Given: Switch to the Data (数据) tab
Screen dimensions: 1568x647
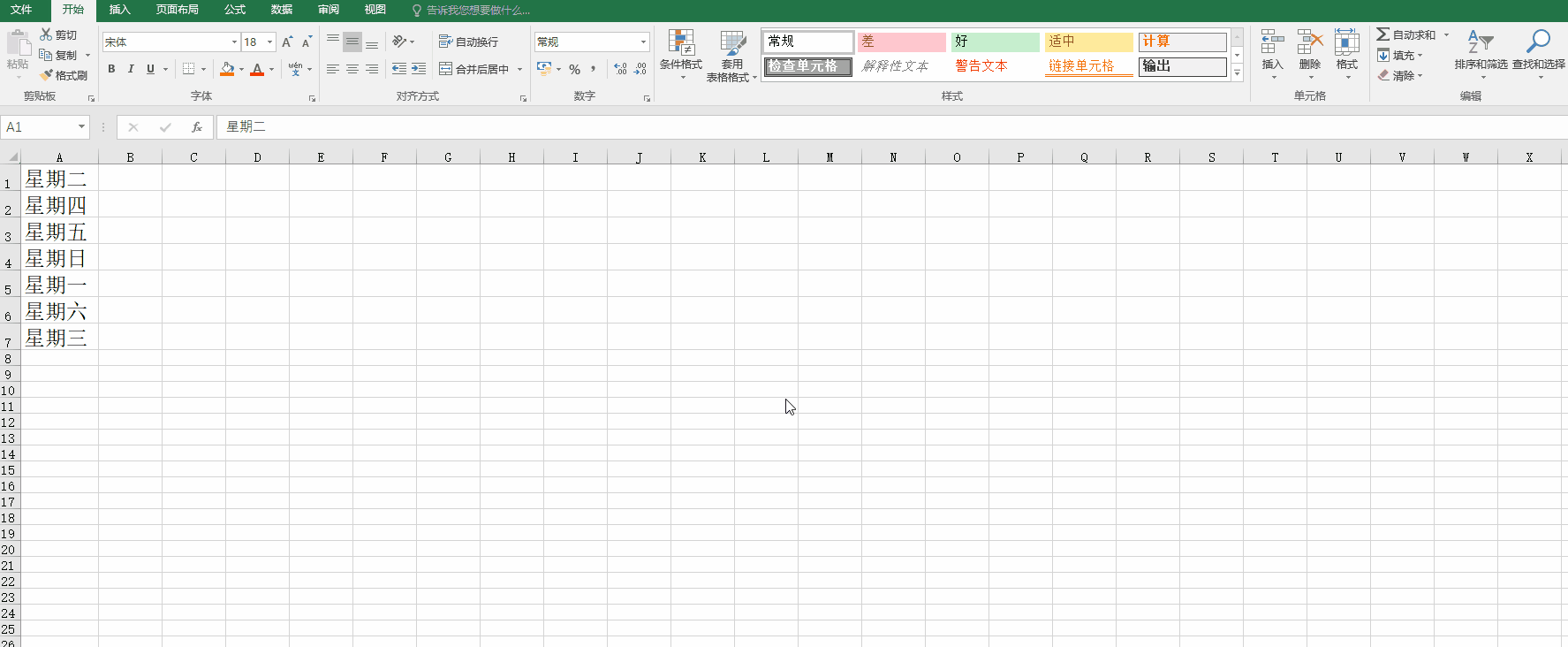Looking at the screenshot, I should coord(282,10).
